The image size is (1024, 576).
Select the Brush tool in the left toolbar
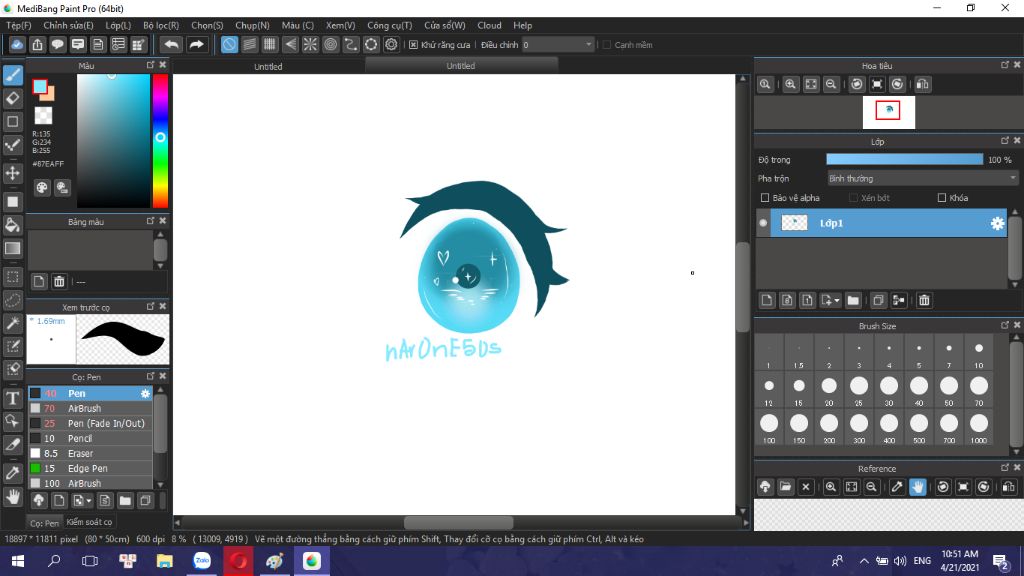pyautogui.click(x=12, y=75)
